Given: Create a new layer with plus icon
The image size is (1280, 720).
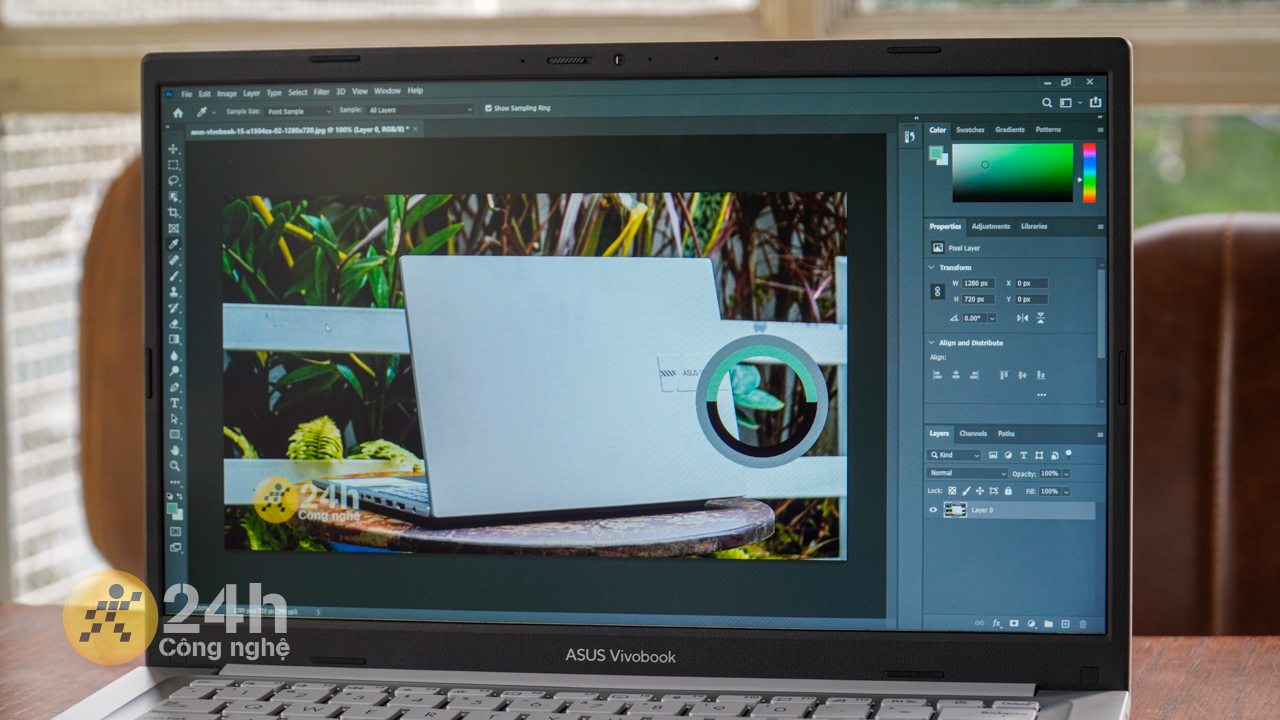Looking at the screenshot, I should pos(1065,624).
